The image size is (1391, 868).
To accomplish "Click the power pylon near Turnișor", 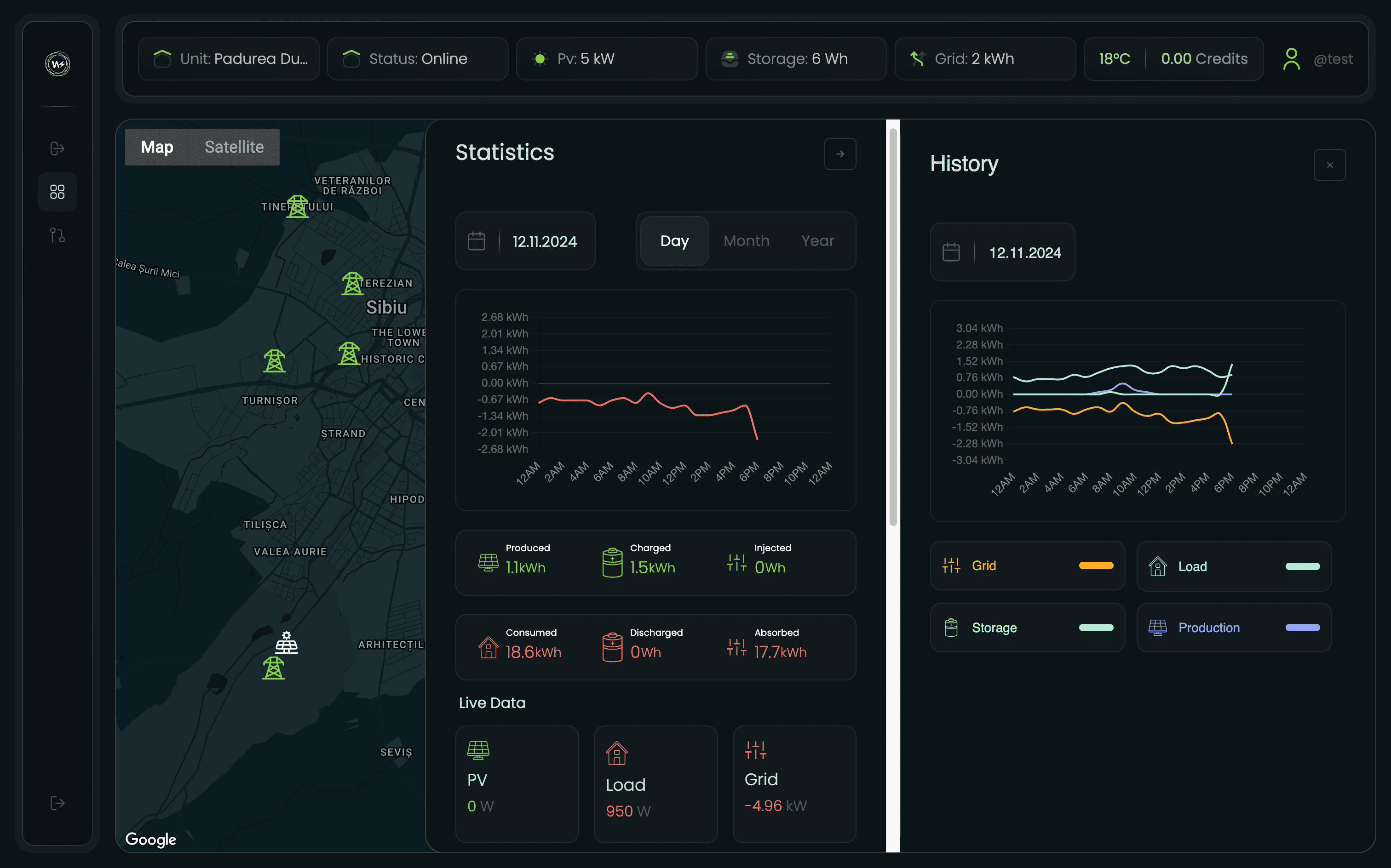I will click(x=274, y=361).
